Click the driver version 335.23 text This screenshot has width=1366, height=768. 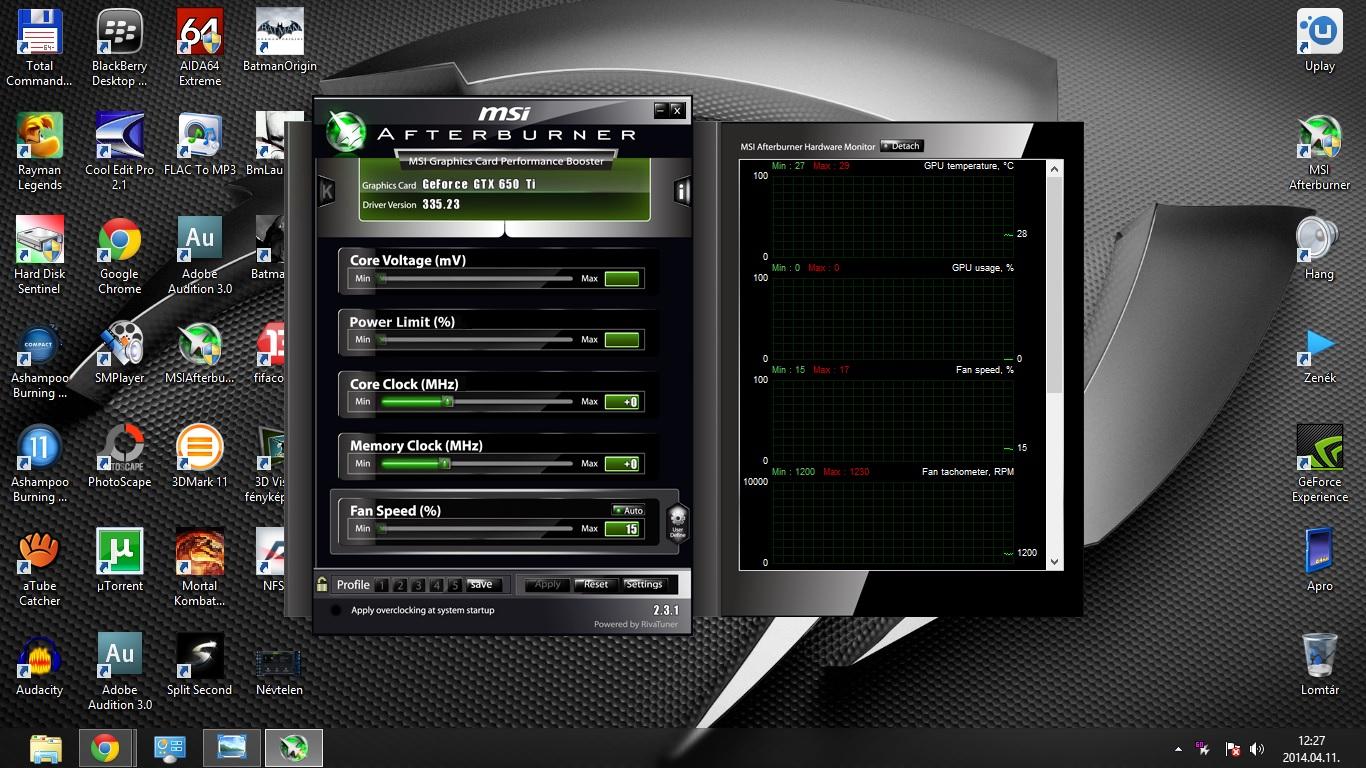coord(441,204)
